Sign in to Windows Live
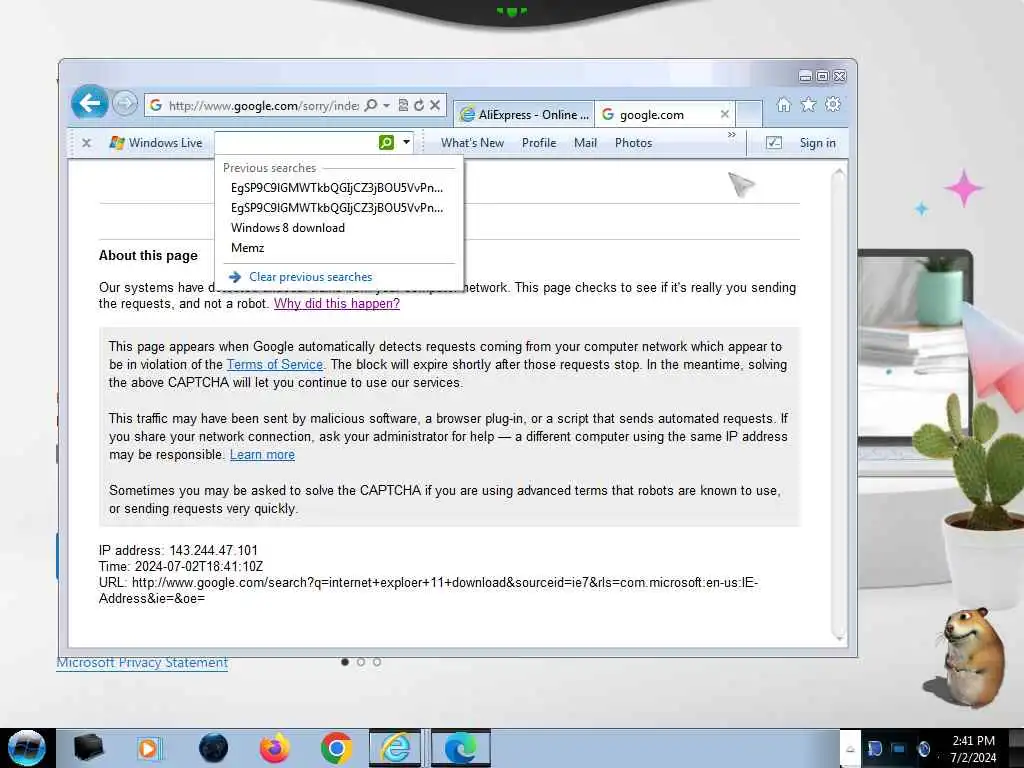 (818, 142)
